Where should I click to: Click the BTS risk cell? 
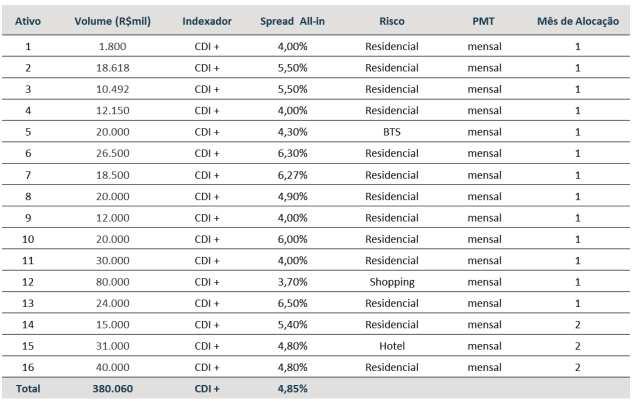[392, 132]
